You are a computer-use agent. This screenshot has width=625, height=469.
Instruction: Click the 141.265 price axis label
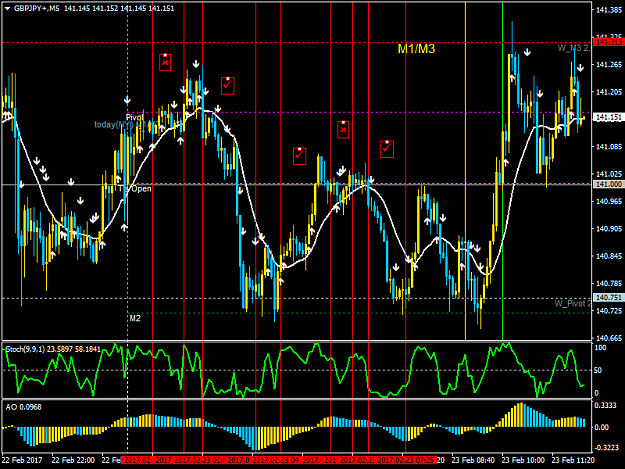coord(609,65)
